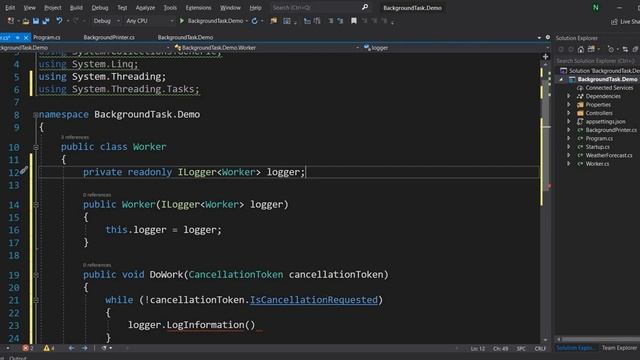
Task: Collapse the Worker constructor at line 14
Action: coord(36,205)
